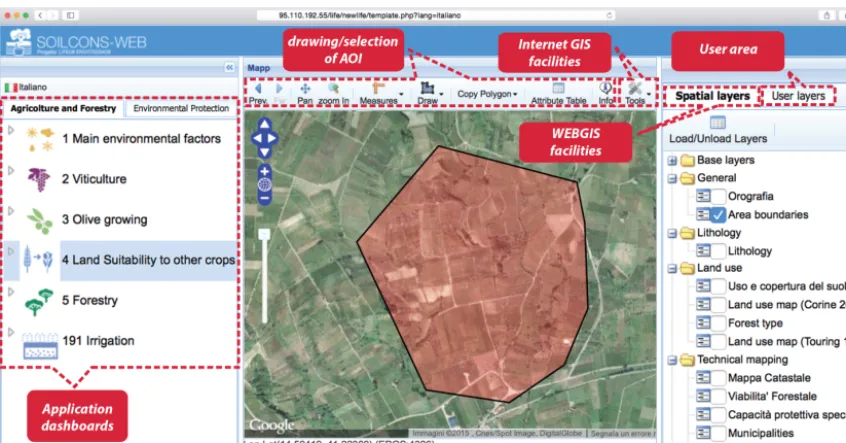Toggle Uso e copertura del suolo layer
The image size is (846, 443).
pyautogui.click(x=718, y=286)
